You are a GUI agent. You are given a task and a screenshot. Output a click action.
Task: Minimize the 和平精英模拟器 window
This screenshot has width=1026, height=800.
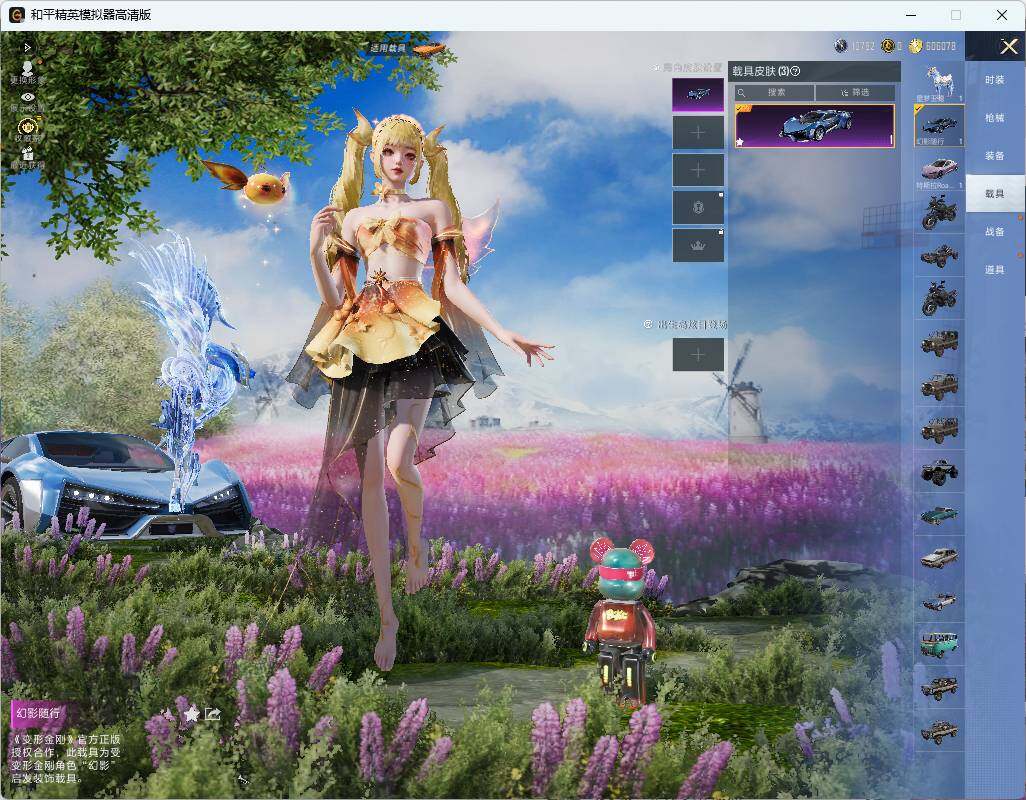[911, 14]
